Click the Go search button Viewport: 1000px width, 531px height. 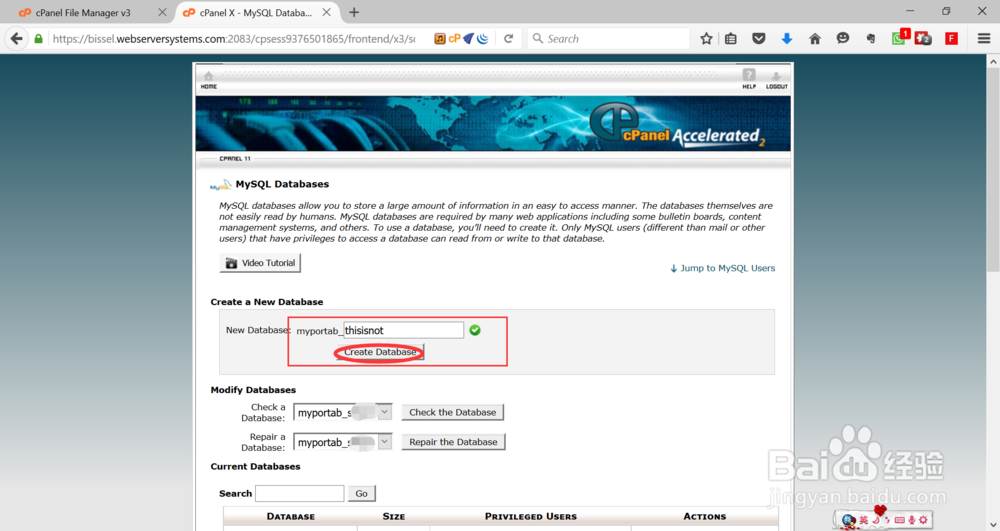click(362, 493)
